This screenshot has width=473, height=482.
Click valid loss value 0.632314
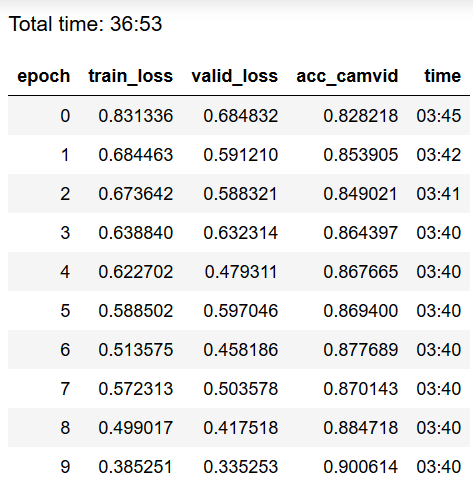241,233
